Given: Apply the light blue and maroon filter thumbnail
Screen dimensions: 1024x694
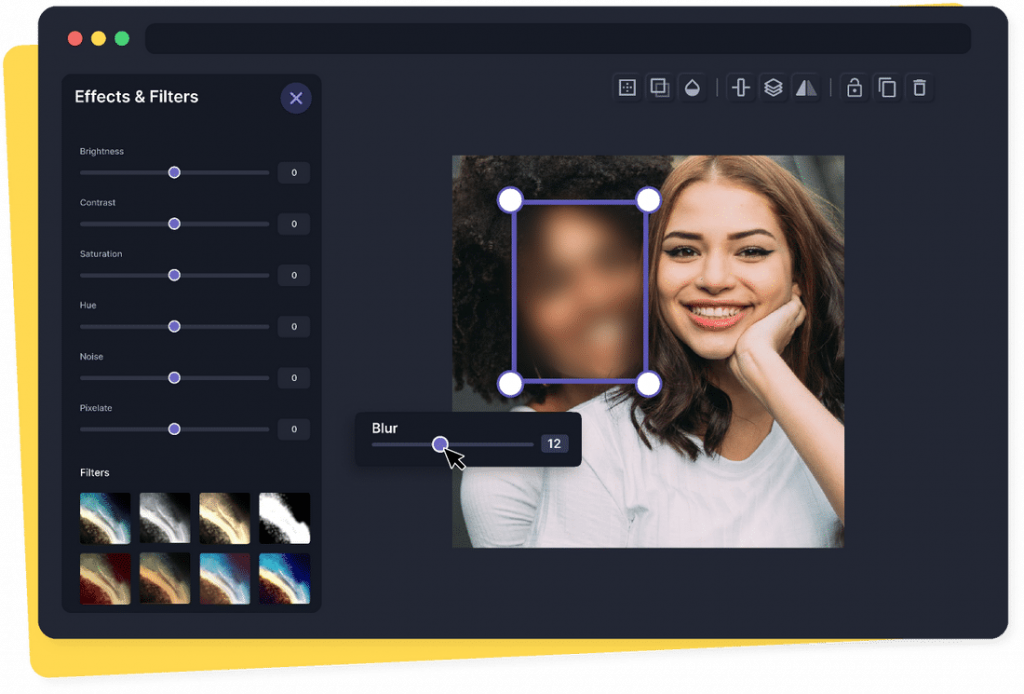Looking at the screenshot, I should pos(225,578).
